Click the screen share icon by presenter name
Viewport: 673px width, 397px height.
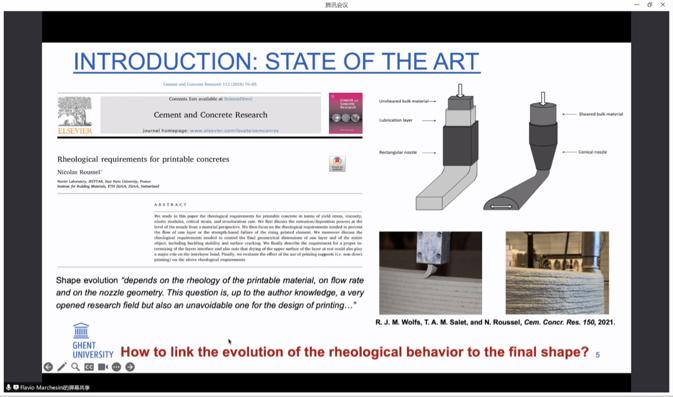(x=16, y=387)
